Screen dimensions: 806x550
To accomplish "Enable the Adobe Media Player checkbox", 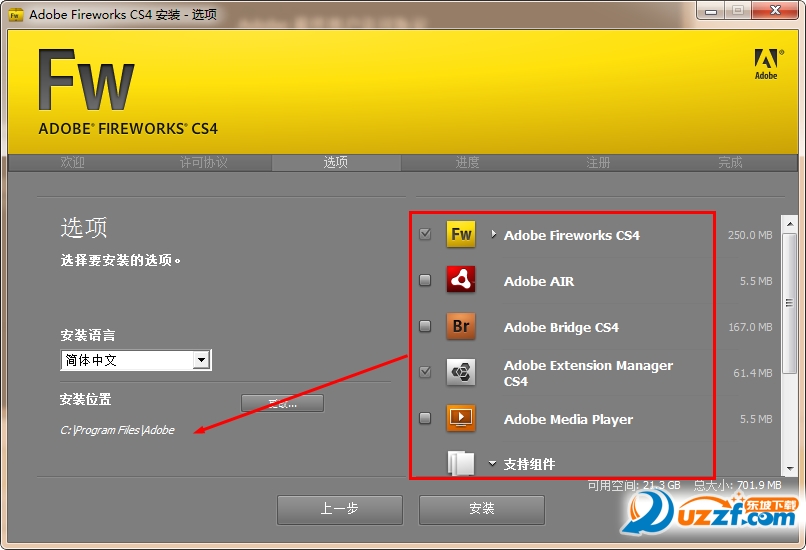I will coord(425,418).
